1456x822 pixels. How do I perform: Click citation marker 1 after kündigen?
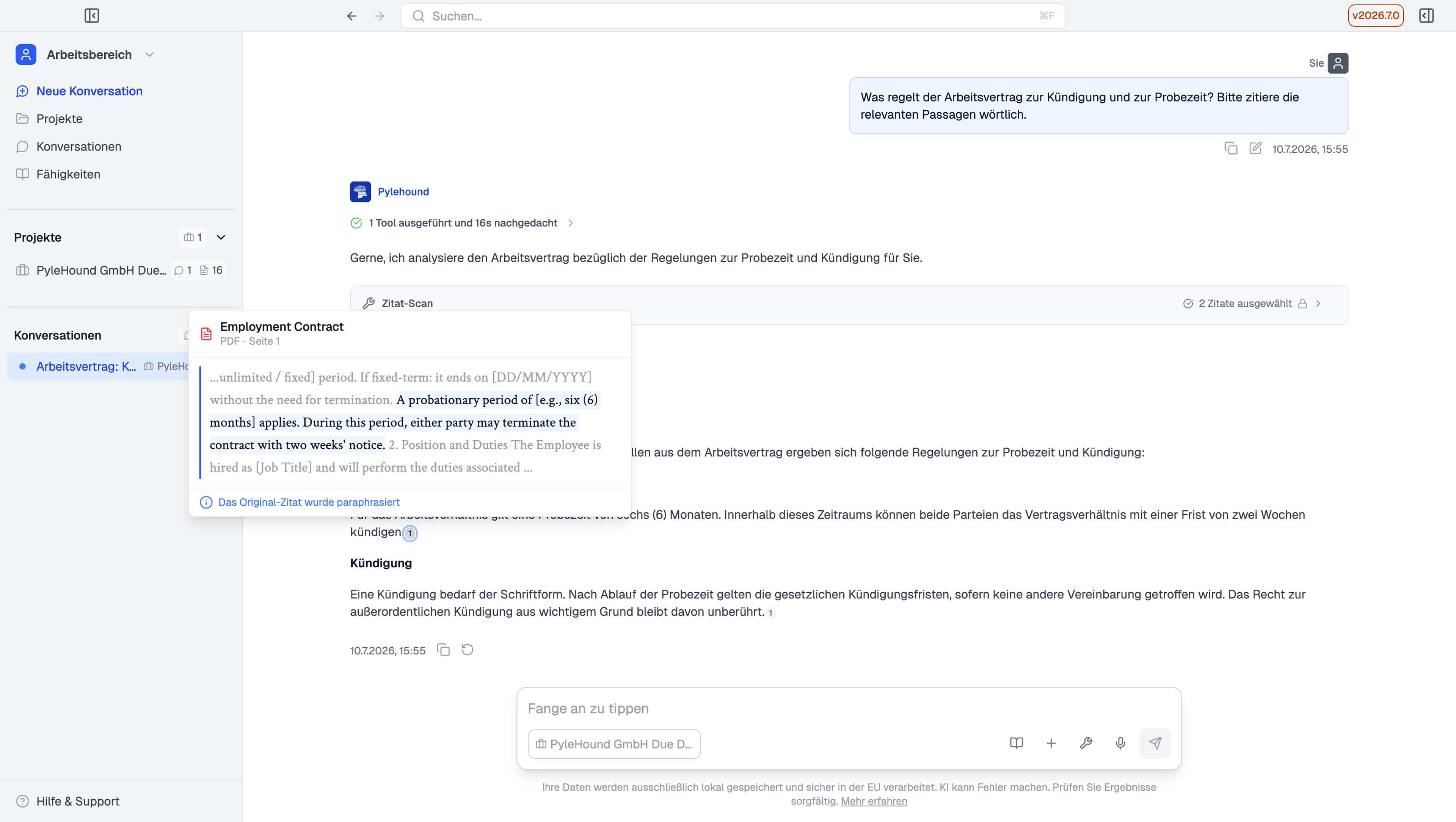pyautogui.click(x=410, y=533)
